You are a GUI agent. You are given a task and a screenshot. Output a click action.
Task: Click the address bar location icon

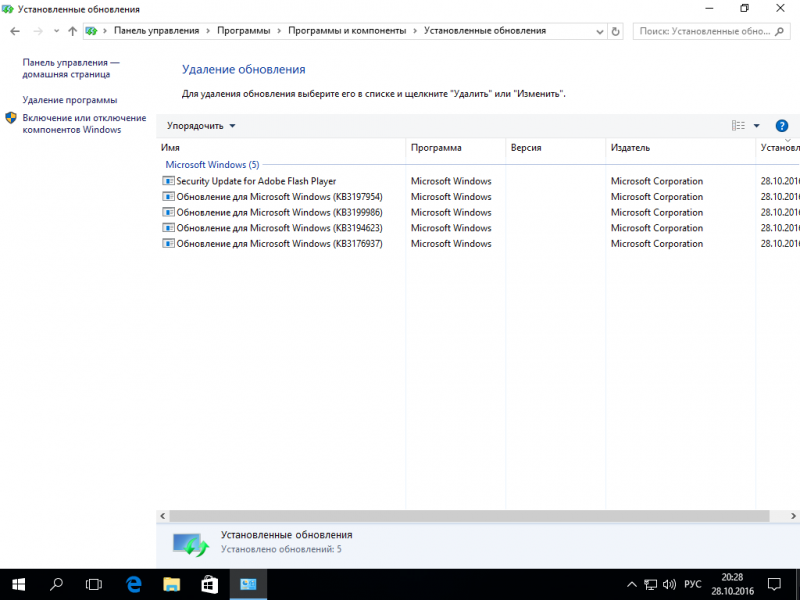point(91,31)
